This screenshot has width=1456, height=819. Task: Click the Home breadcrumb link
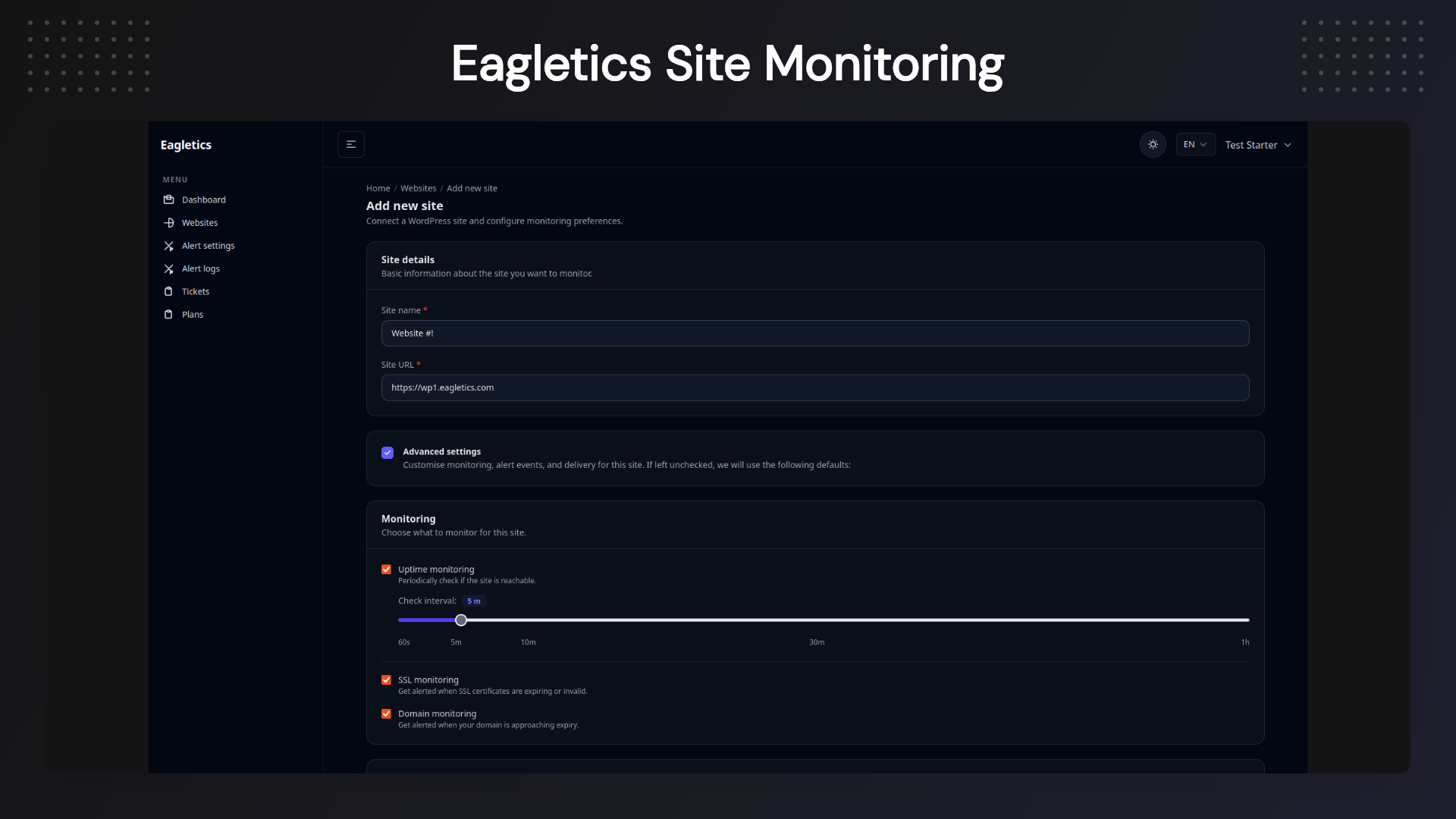point(378,188)
